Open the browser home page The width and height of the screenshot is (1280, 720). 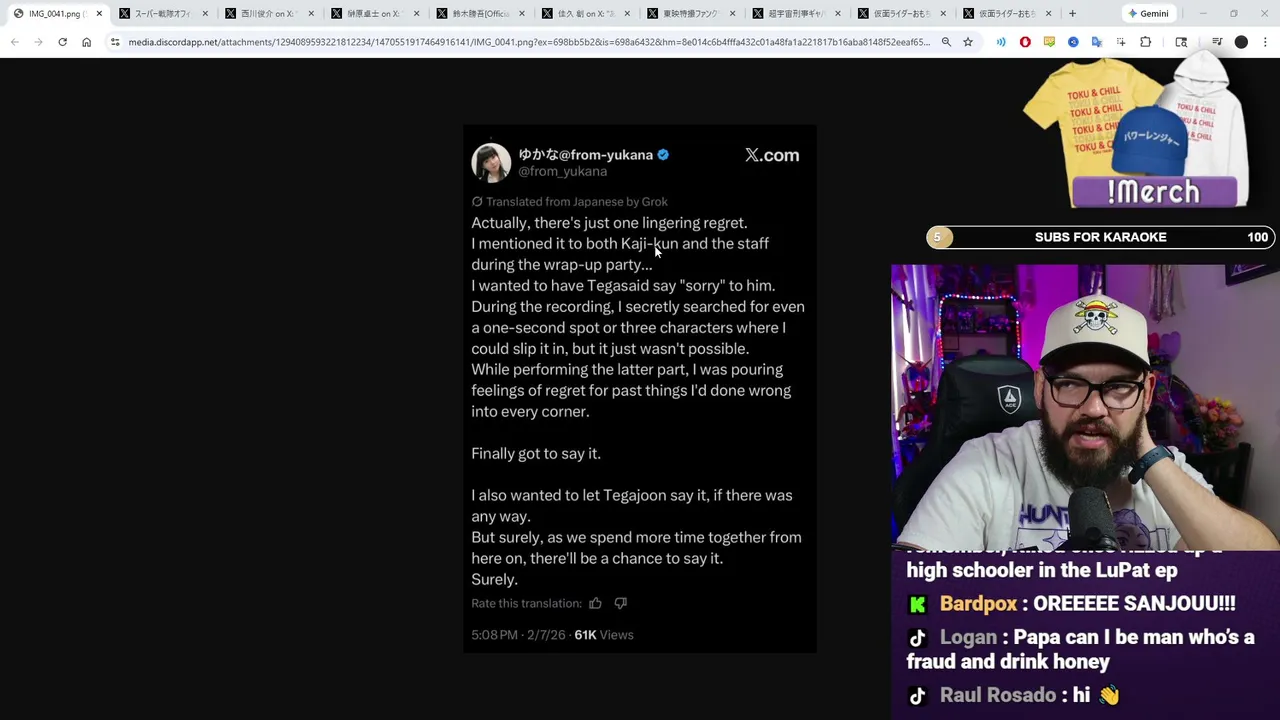[86, 42]
